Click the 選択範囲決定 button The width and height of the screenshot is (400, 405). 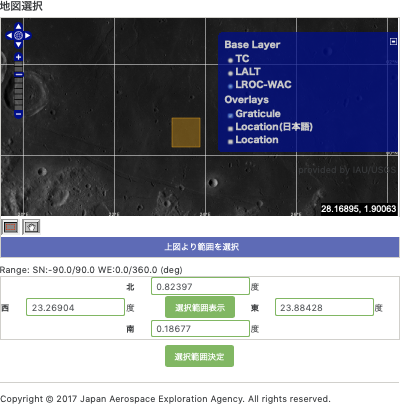(x=199, y=356)
